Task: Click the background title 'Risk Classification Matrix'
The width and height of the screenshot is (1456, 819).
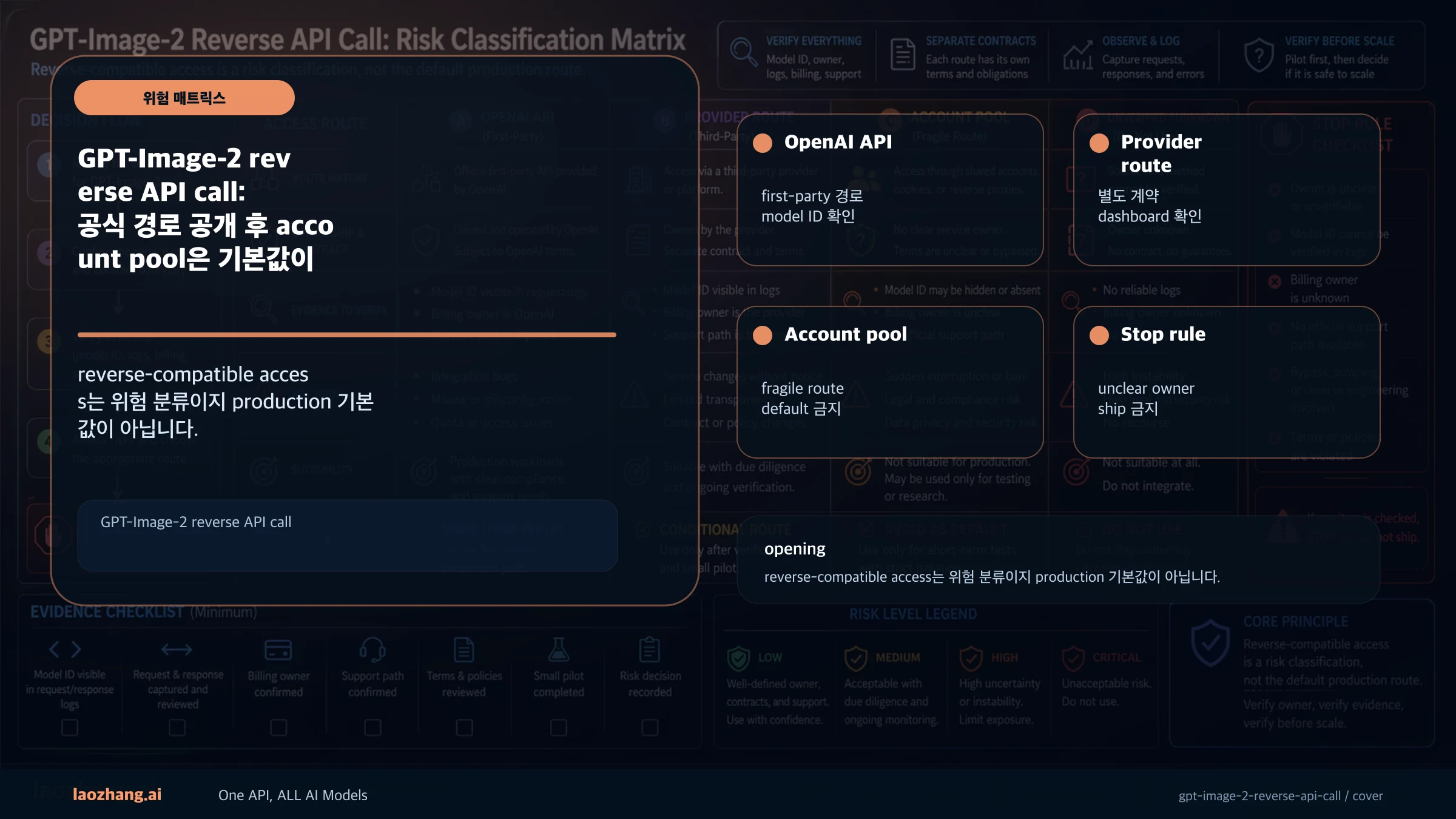Action: click(541, 40)
